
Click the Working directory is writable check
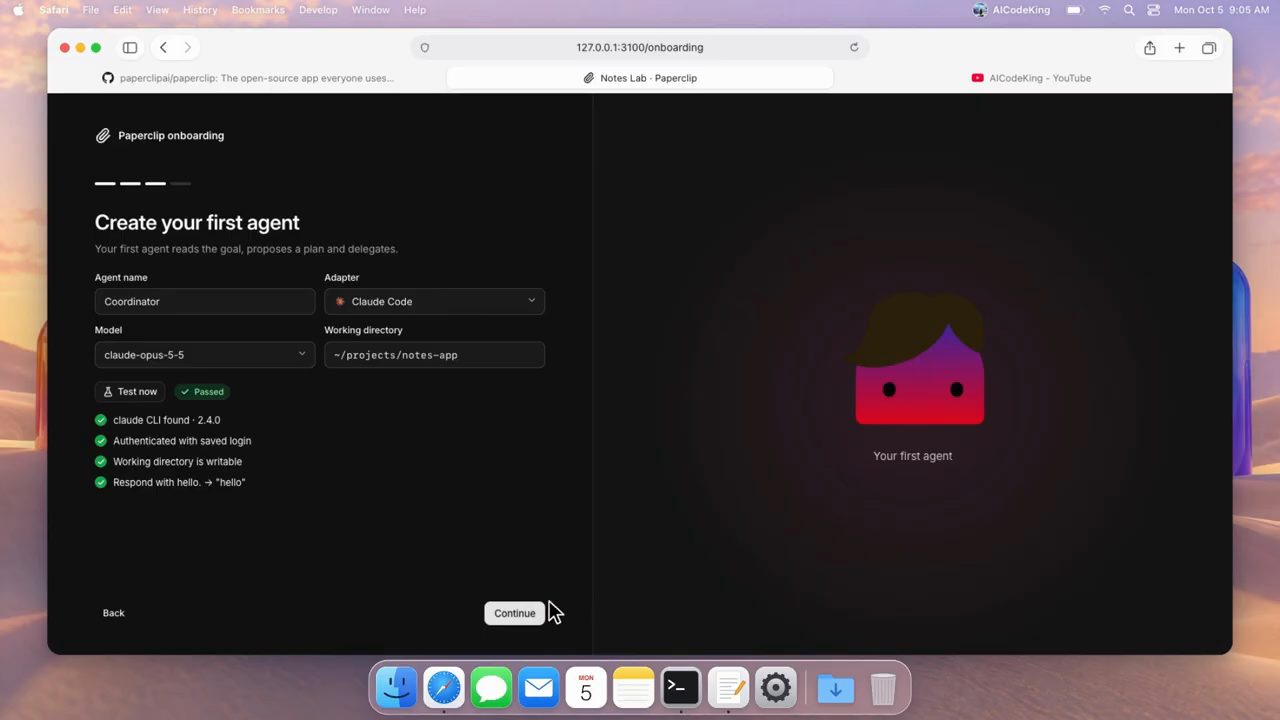pos(100,462)
